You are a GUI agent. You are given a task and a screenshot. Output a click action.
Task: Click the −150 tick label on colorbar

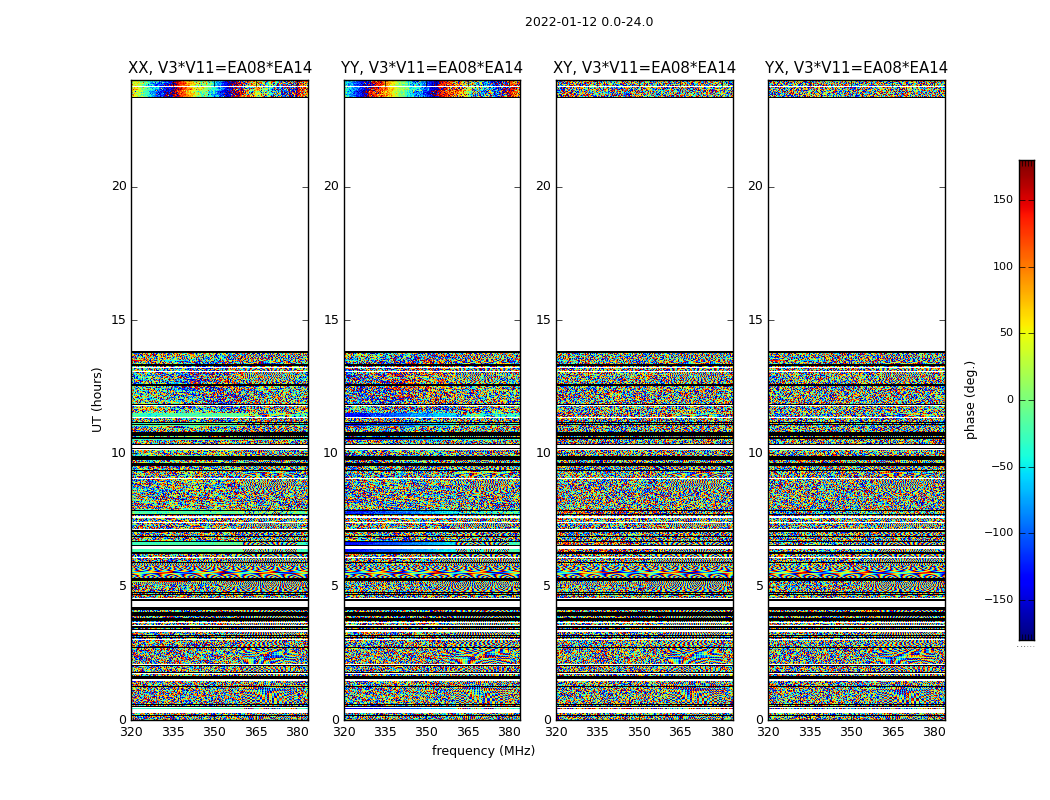tap(999, 600)
